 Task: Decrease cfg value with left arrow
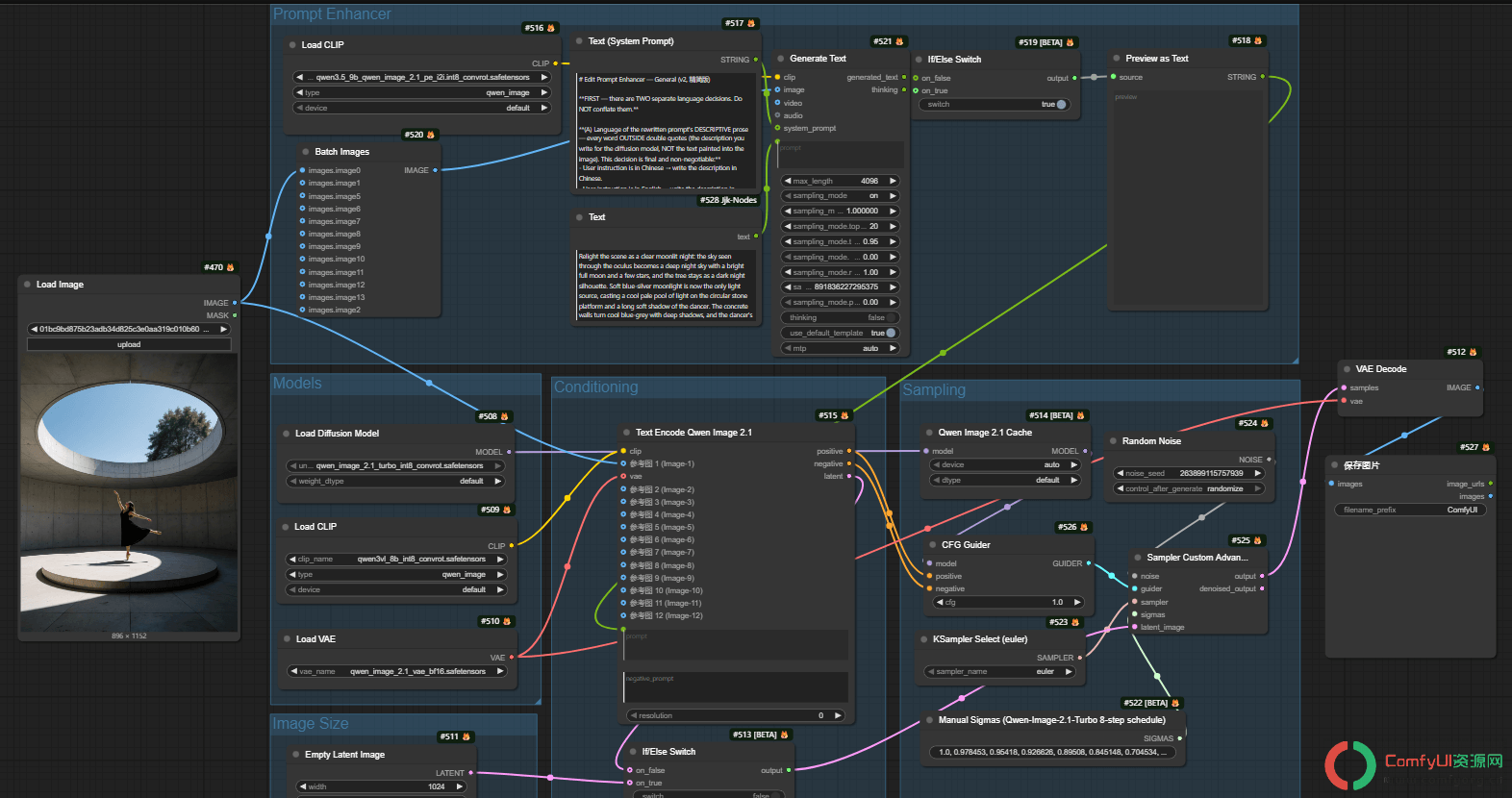pyautogui.click(x=940, y=602)
